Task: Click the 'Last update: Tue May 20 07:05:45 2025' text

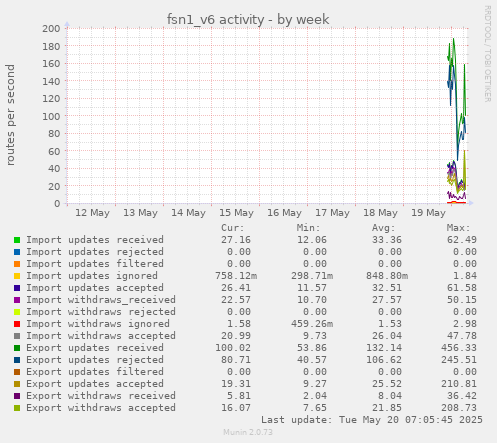Action: tap(372, 420)
